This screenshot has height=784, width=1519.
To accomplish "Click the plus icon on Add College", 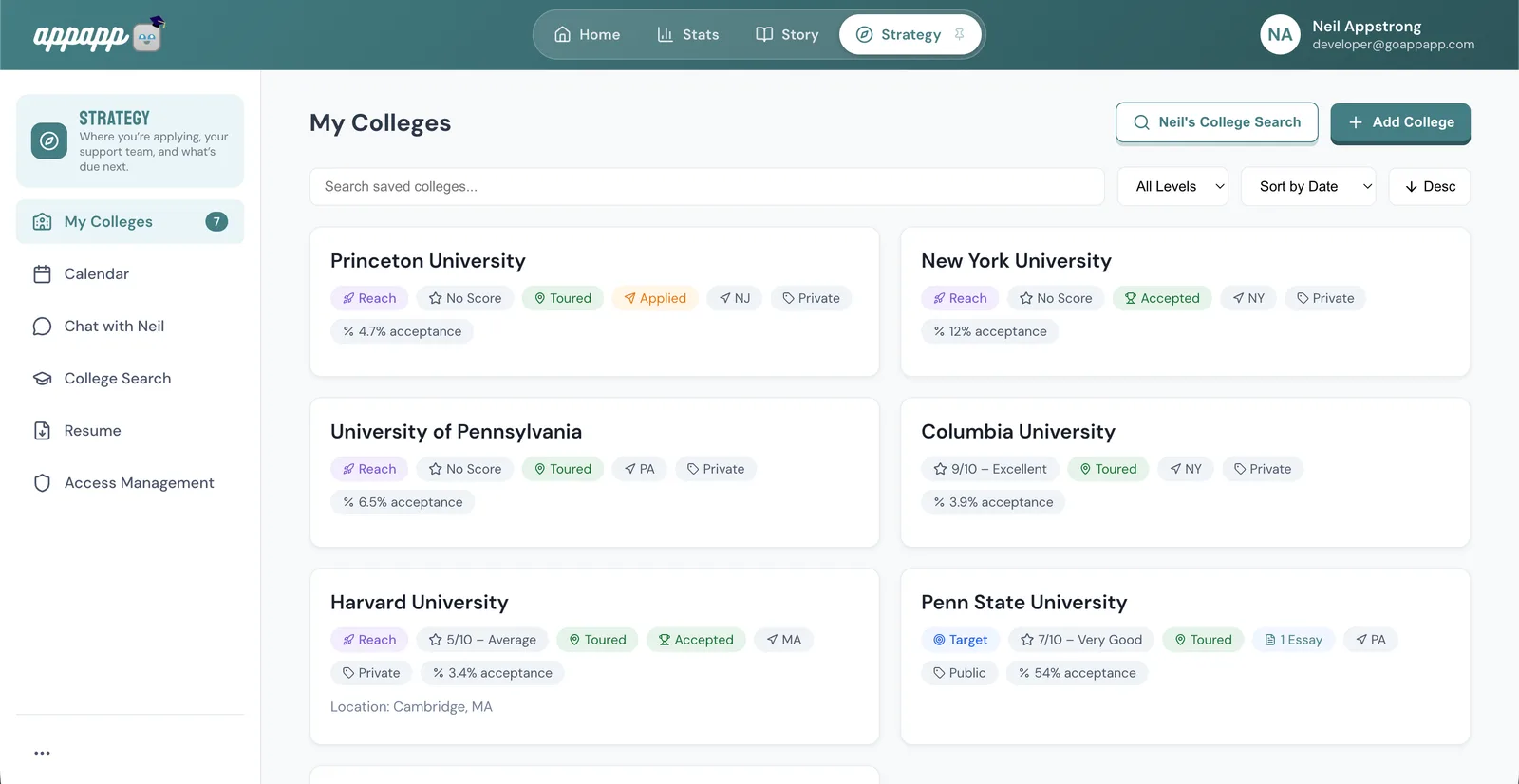I will pyautogui.click(x=1356, y=122).
